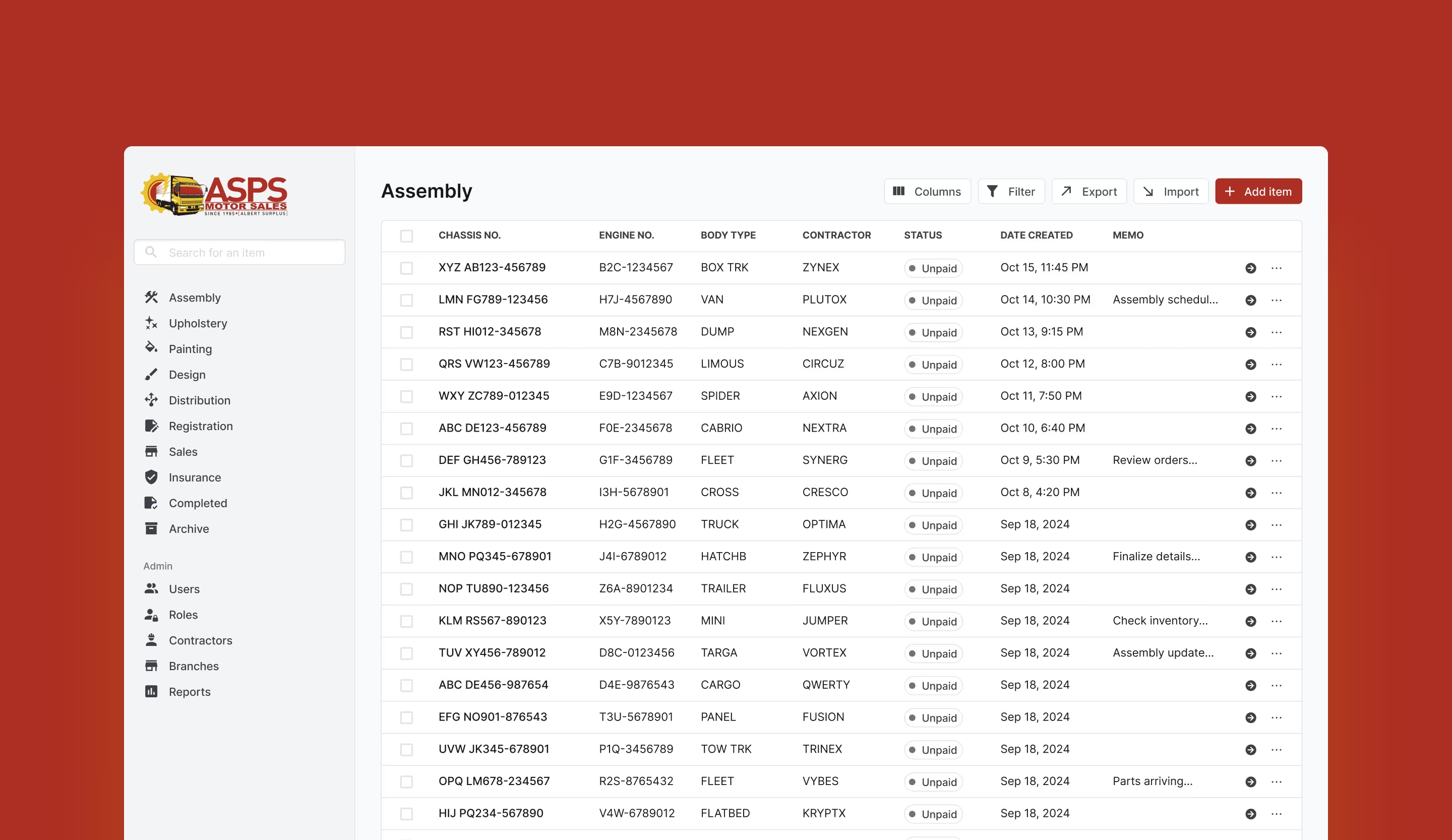This screenshot has height=840, width=1452.
Task: Click Unpaid status badge for JKL MN012-345678
Action: (x=933, y=493)
